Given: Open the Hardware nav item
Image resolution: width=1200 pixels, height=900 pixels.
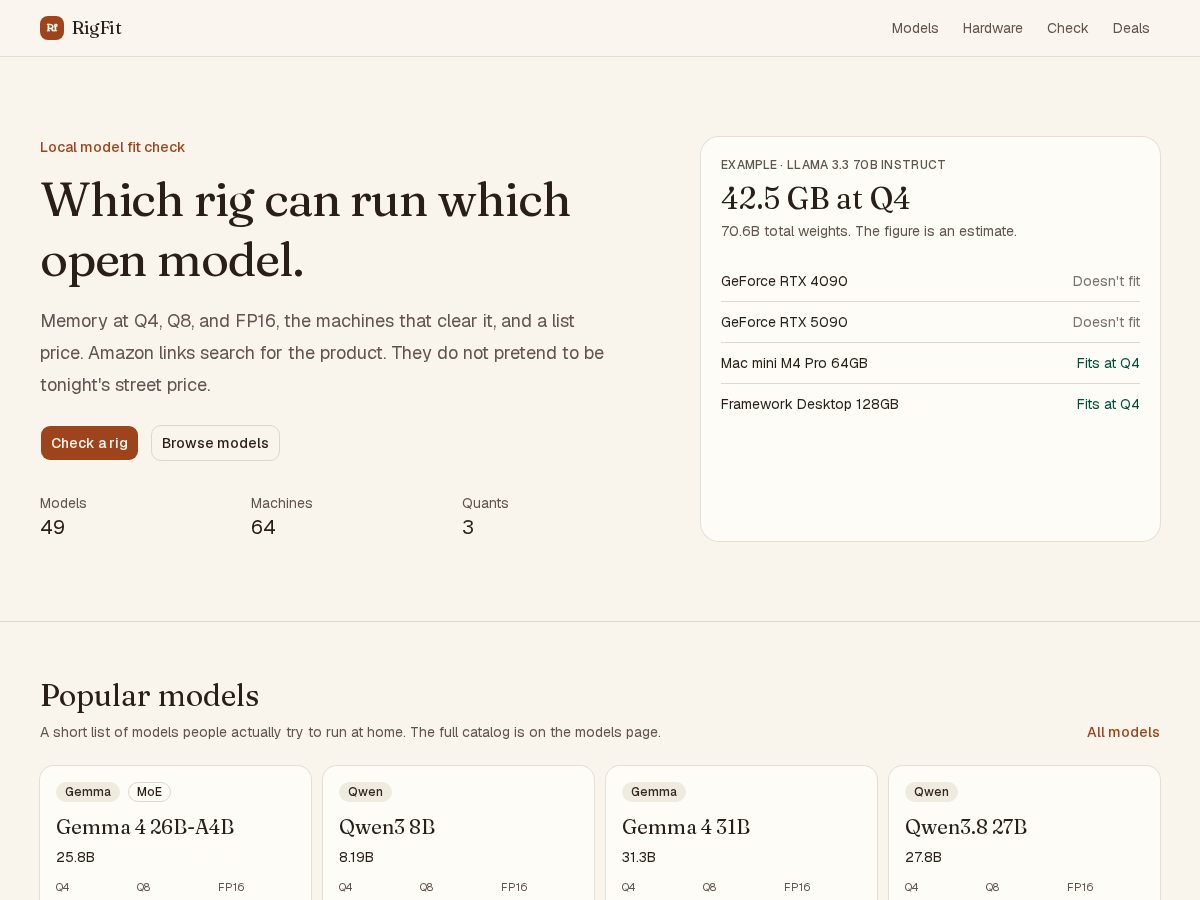Looking at the screenshot, I should point(993,28).
